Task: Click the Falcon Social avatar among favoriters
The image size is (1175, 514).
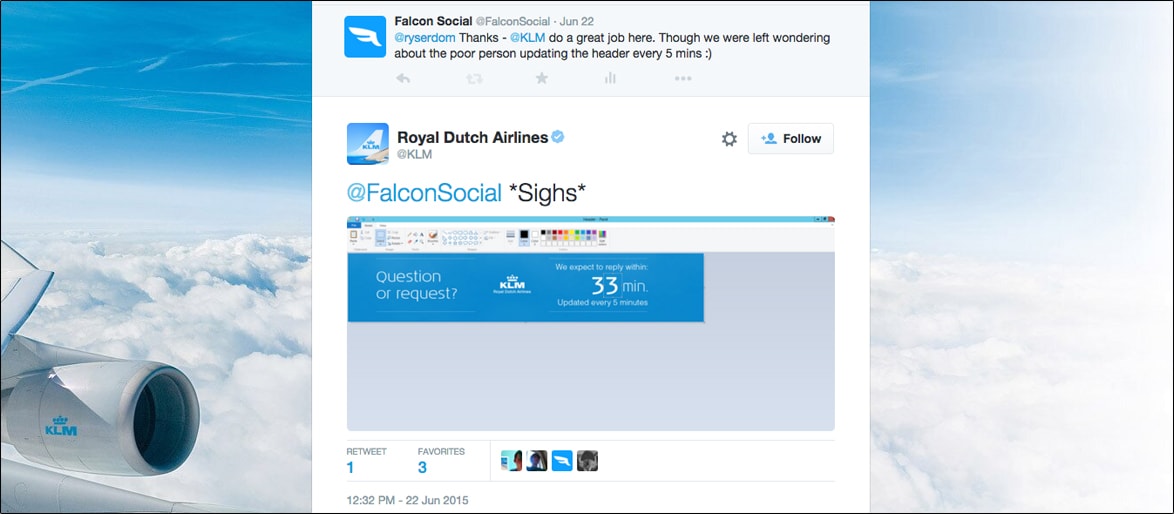Action: click(562, 460)
